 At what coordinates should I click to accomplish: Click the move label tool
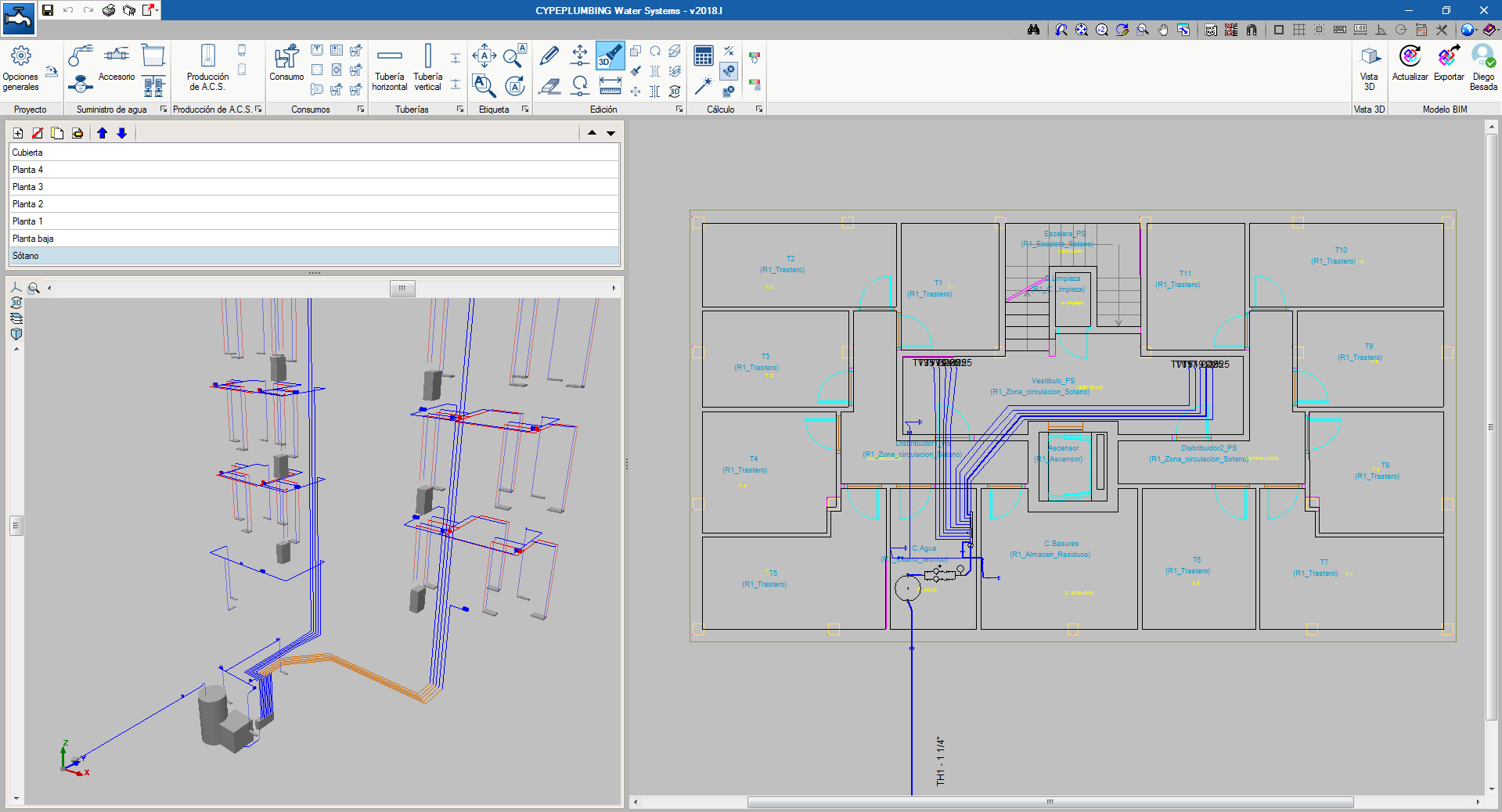[484, 56]
